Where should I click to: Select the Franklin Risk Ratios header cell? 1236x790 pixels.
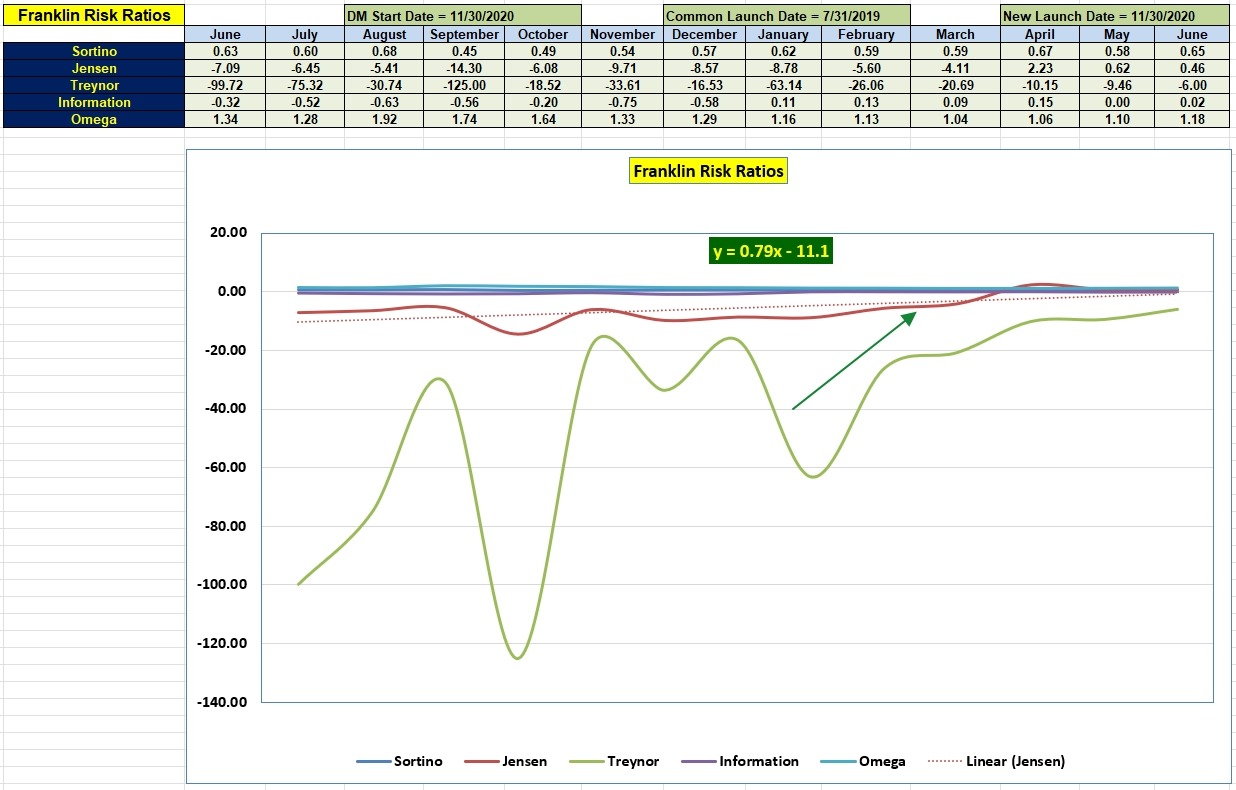pyautogui.click(x=94, y=16)
